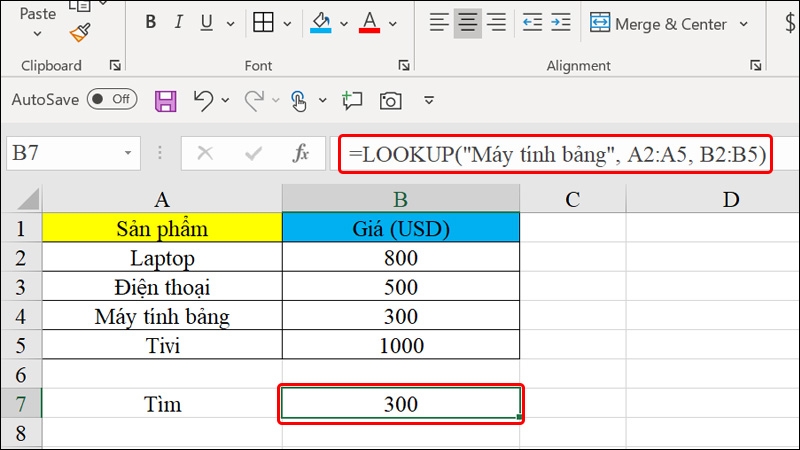Insert a new comment icon

coord(352,101)
